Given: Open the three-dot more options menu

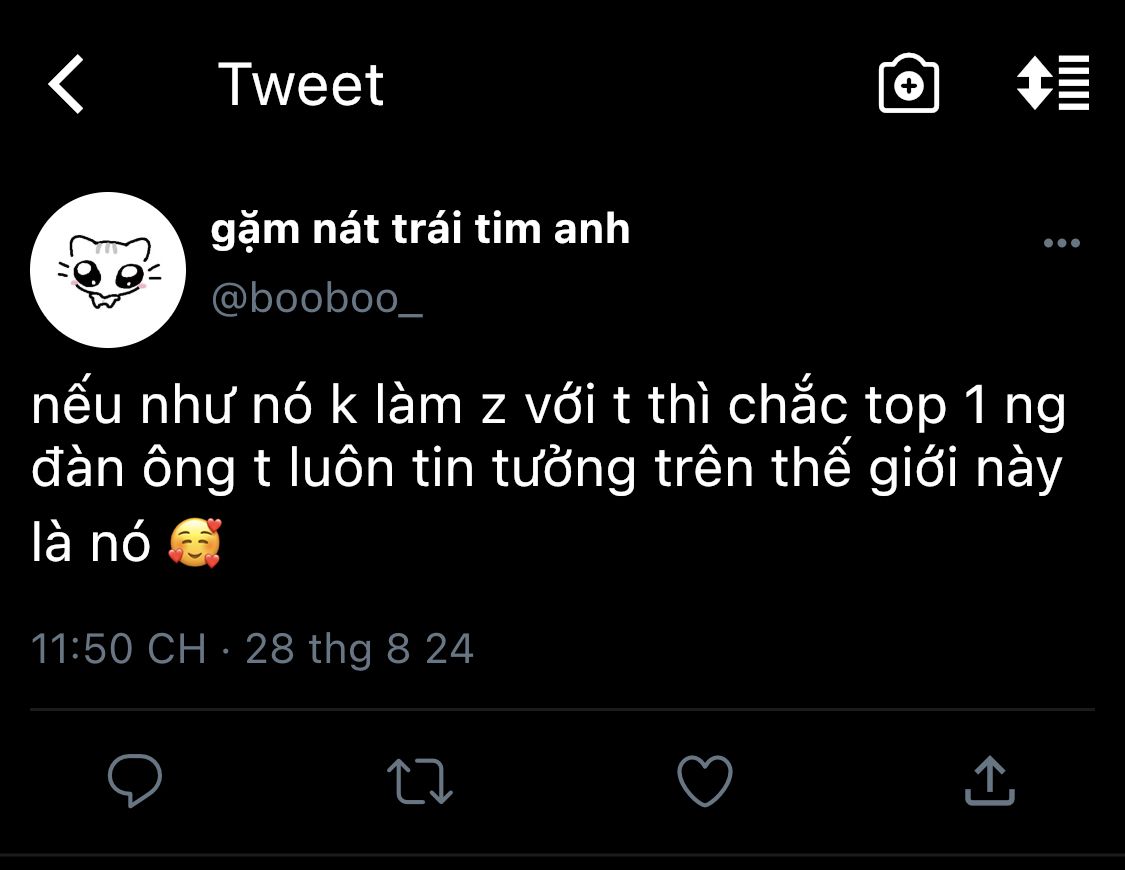Looking at the screenshot, I should (1061, 243).
